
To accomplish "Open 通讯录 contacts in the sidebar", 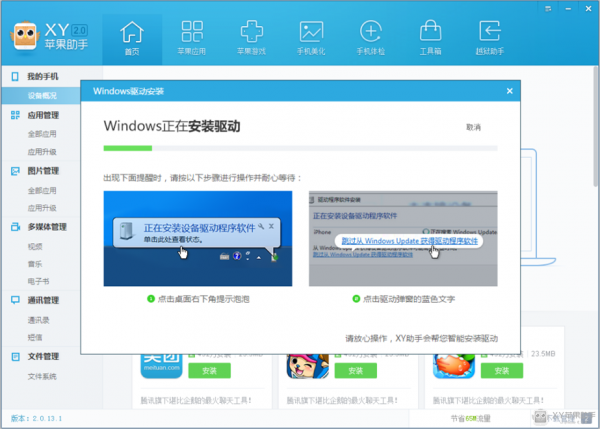I will [x=38, y=320].
